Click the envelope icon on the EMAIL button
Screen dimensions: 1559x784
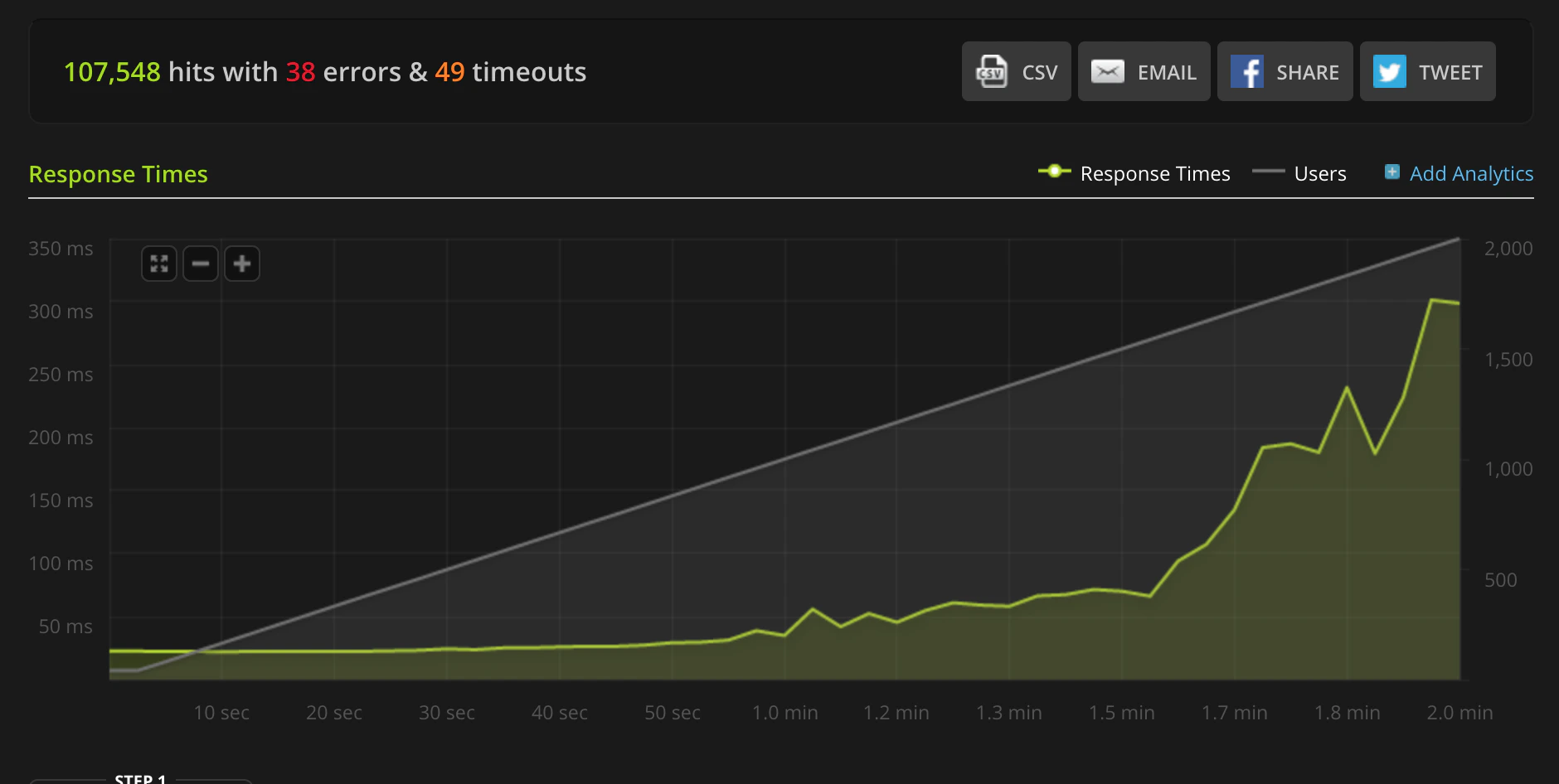[x=1108, y=71]
